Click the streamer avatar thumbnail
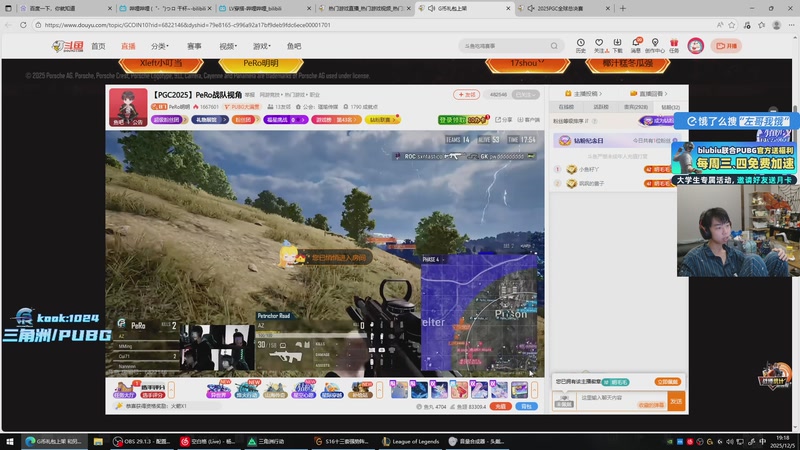Viewport: 800px width, 450px height. click(128, 106)
